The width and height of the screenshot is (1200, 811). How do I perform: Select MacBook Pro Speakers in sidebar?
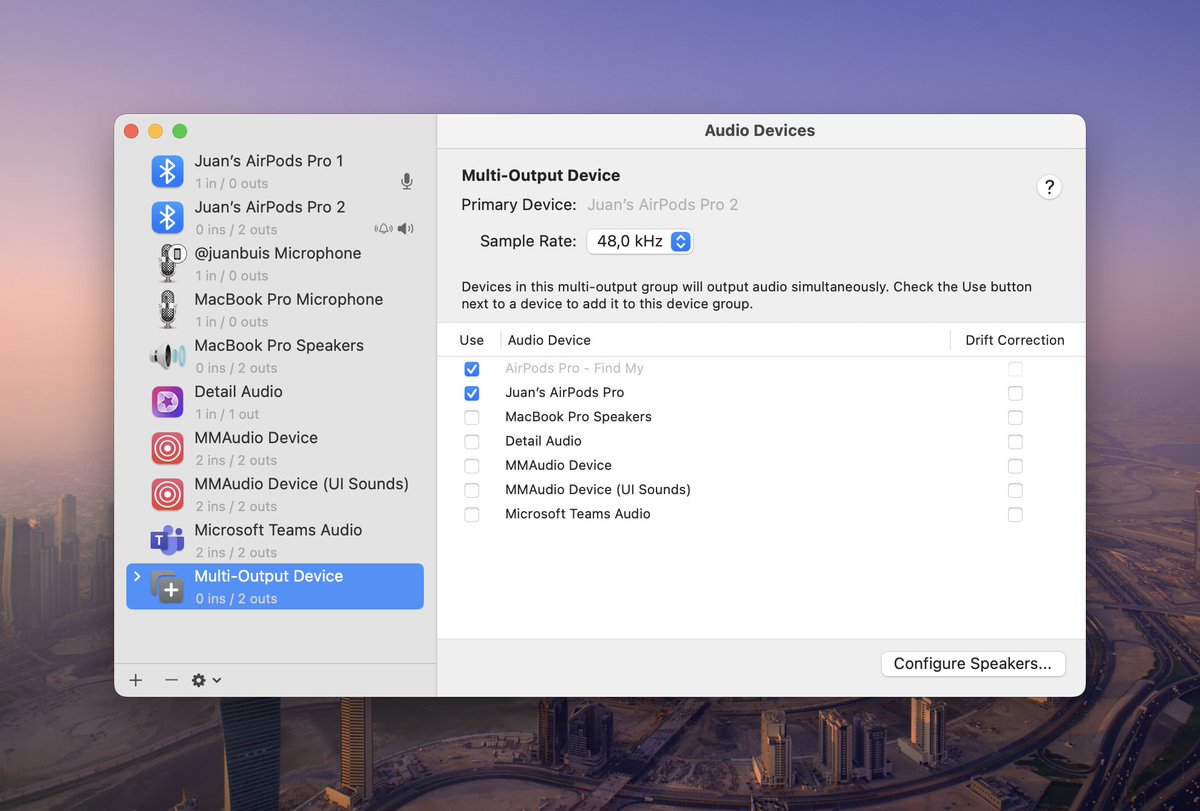275,355
